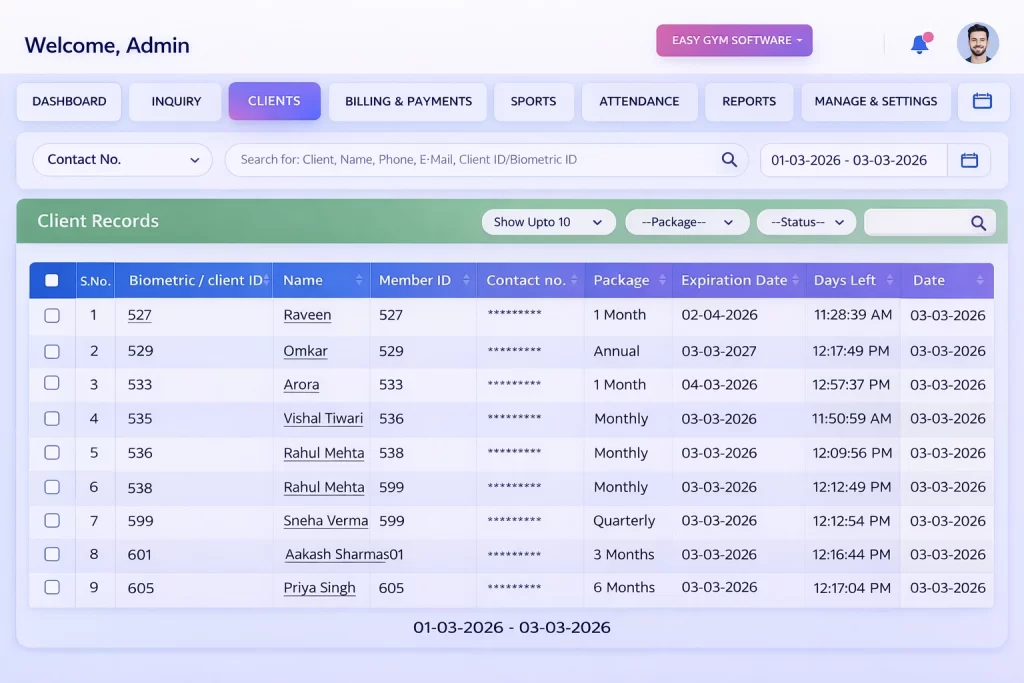The image size is (1024, 683).
Task: Open the date range calendar picker icon
Action: click(969, 160)
